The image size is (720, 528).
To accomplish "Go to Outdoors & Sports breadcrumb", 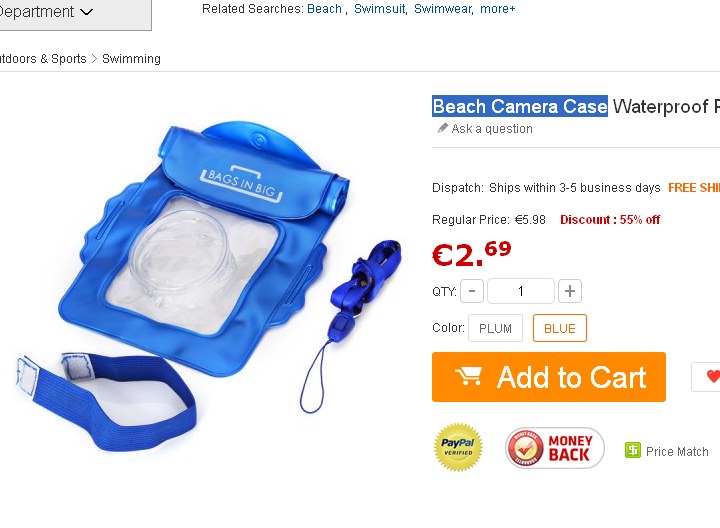I will point(43,59).
